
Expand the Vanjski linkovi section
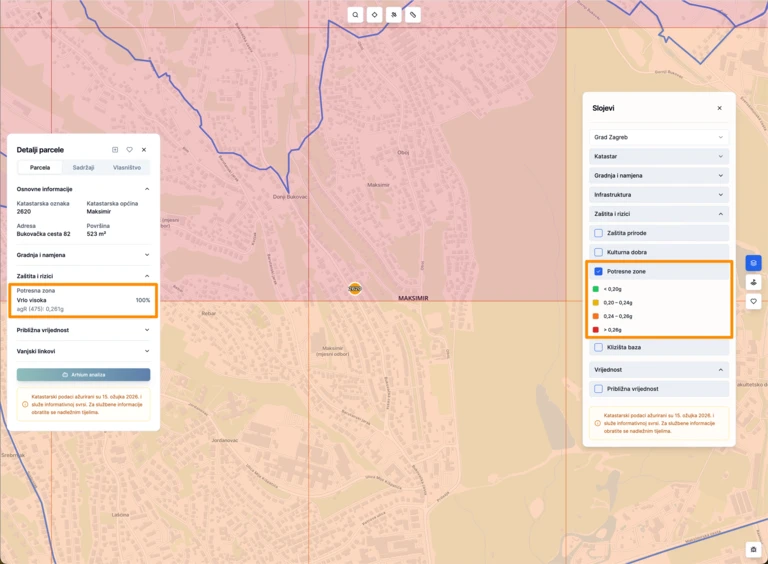coord(83,351)
